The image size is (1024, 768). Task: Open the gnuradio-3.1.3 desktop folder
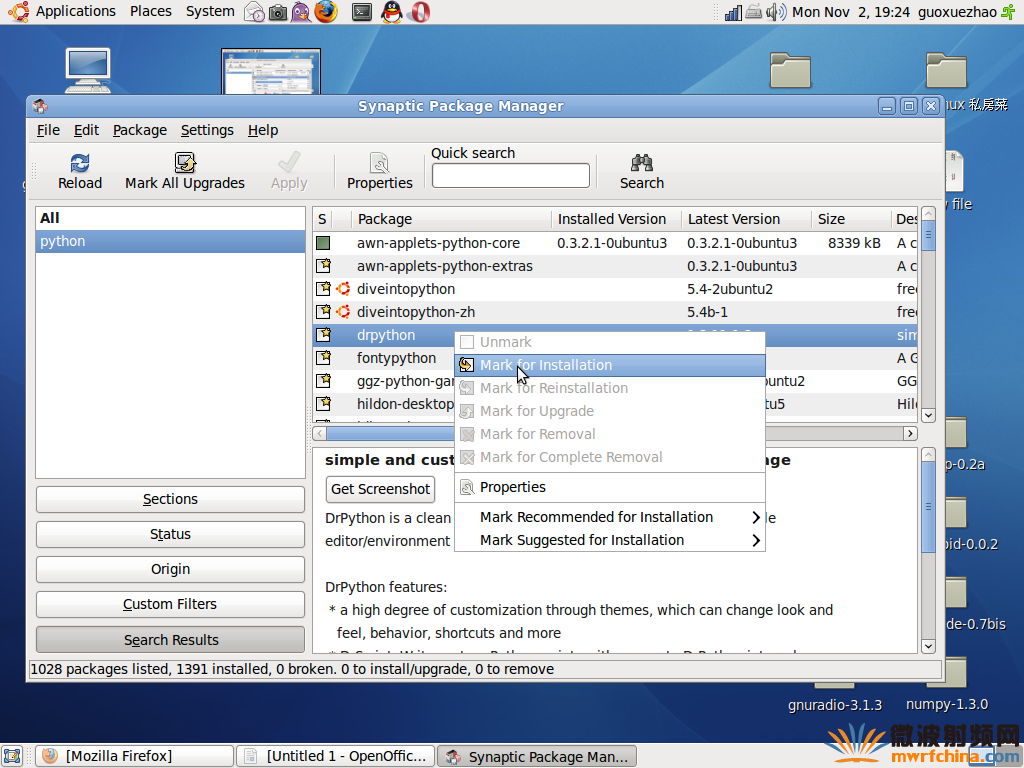(835, 705)
